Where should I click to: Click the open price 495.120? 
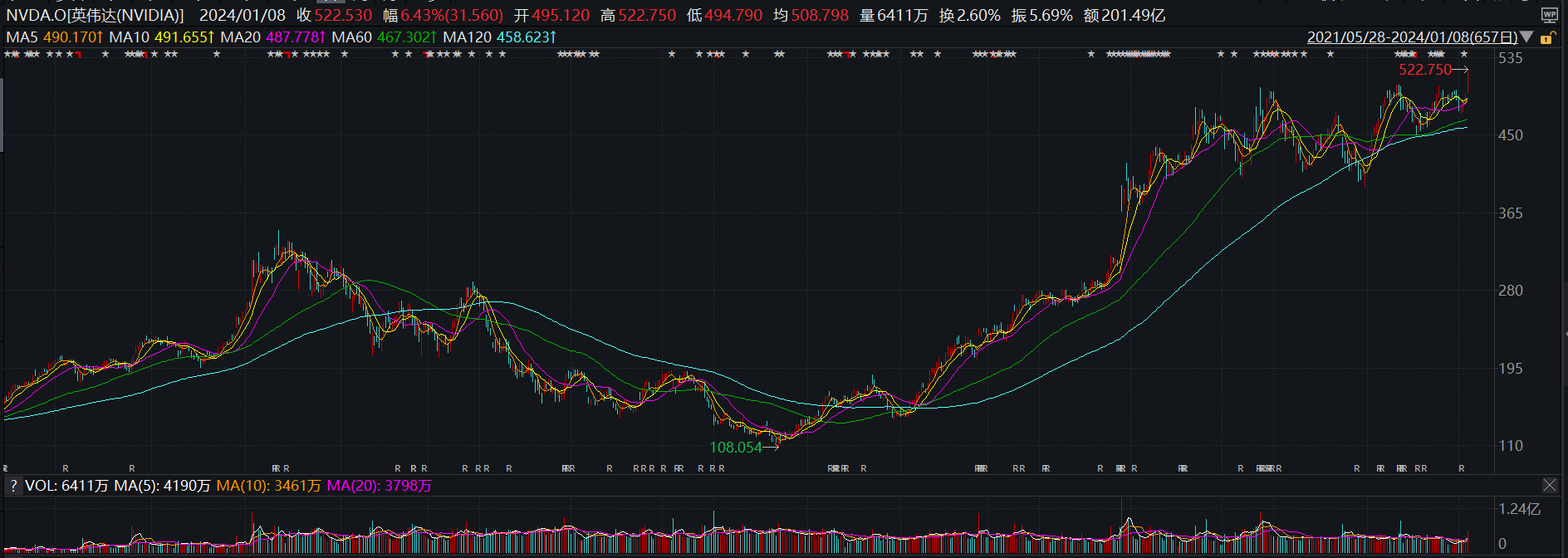point(561,16)
